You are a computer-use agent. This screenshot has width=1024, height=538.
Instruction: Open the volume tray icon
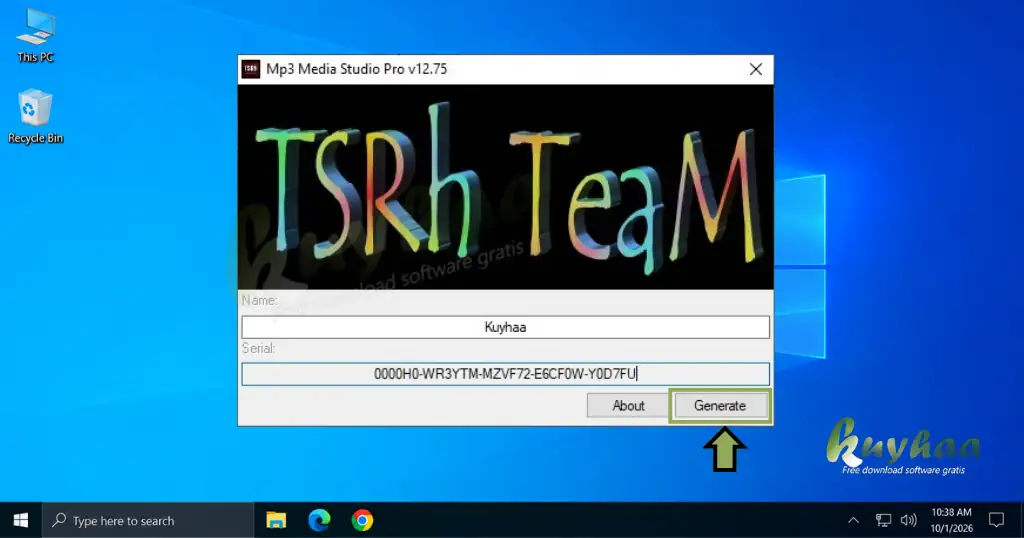[x=908, y=520]
